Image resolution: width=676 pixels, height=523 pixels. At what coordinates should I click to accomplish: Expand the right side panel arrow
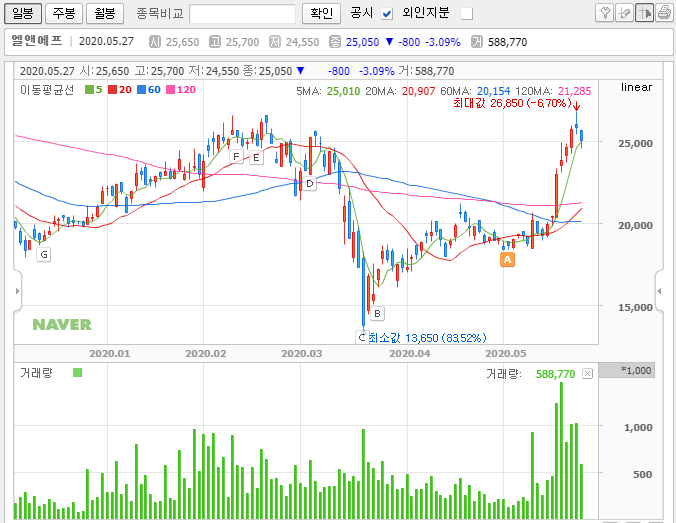(659, 291)
